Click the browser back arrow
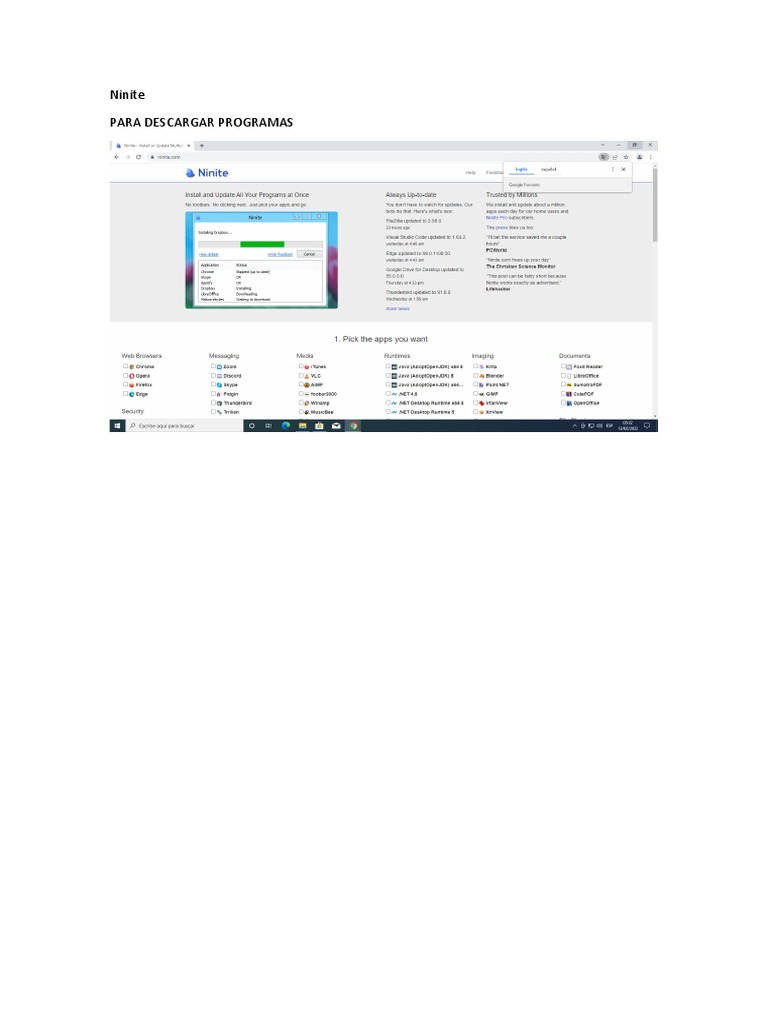 click(117, 157)
